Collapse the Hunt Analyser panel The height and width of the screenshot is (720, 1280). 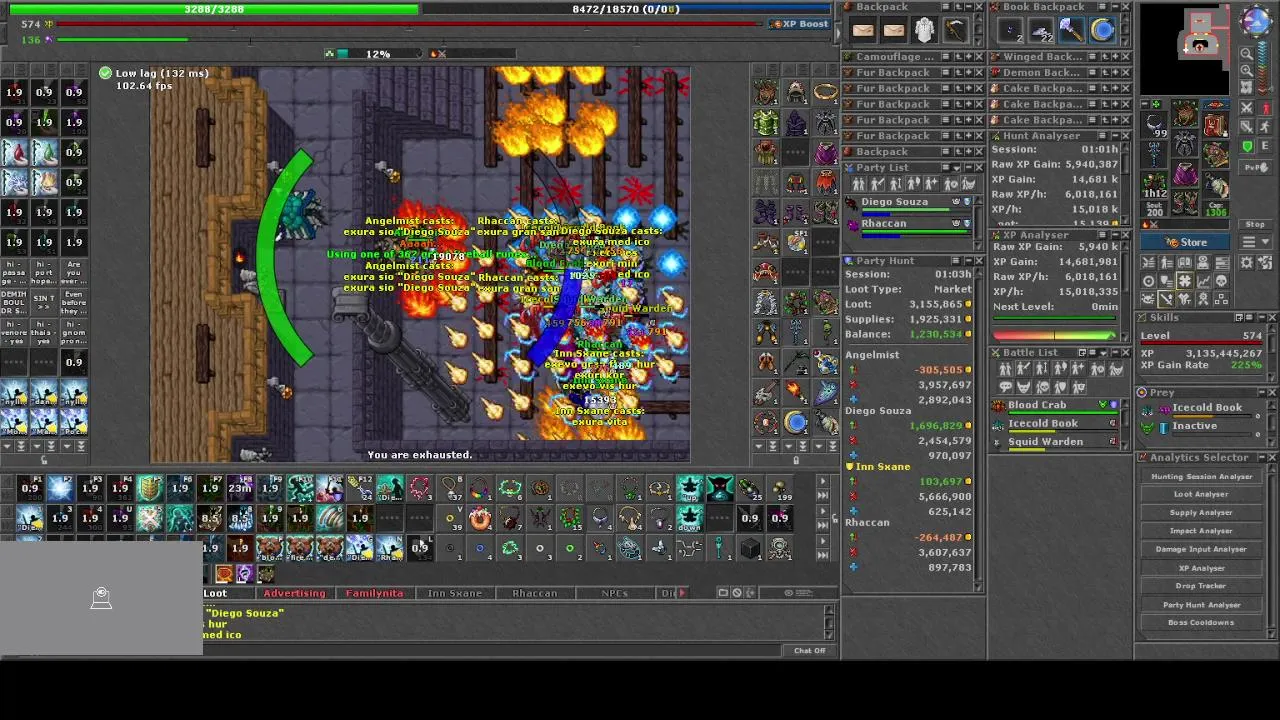tap(1115, 136)
